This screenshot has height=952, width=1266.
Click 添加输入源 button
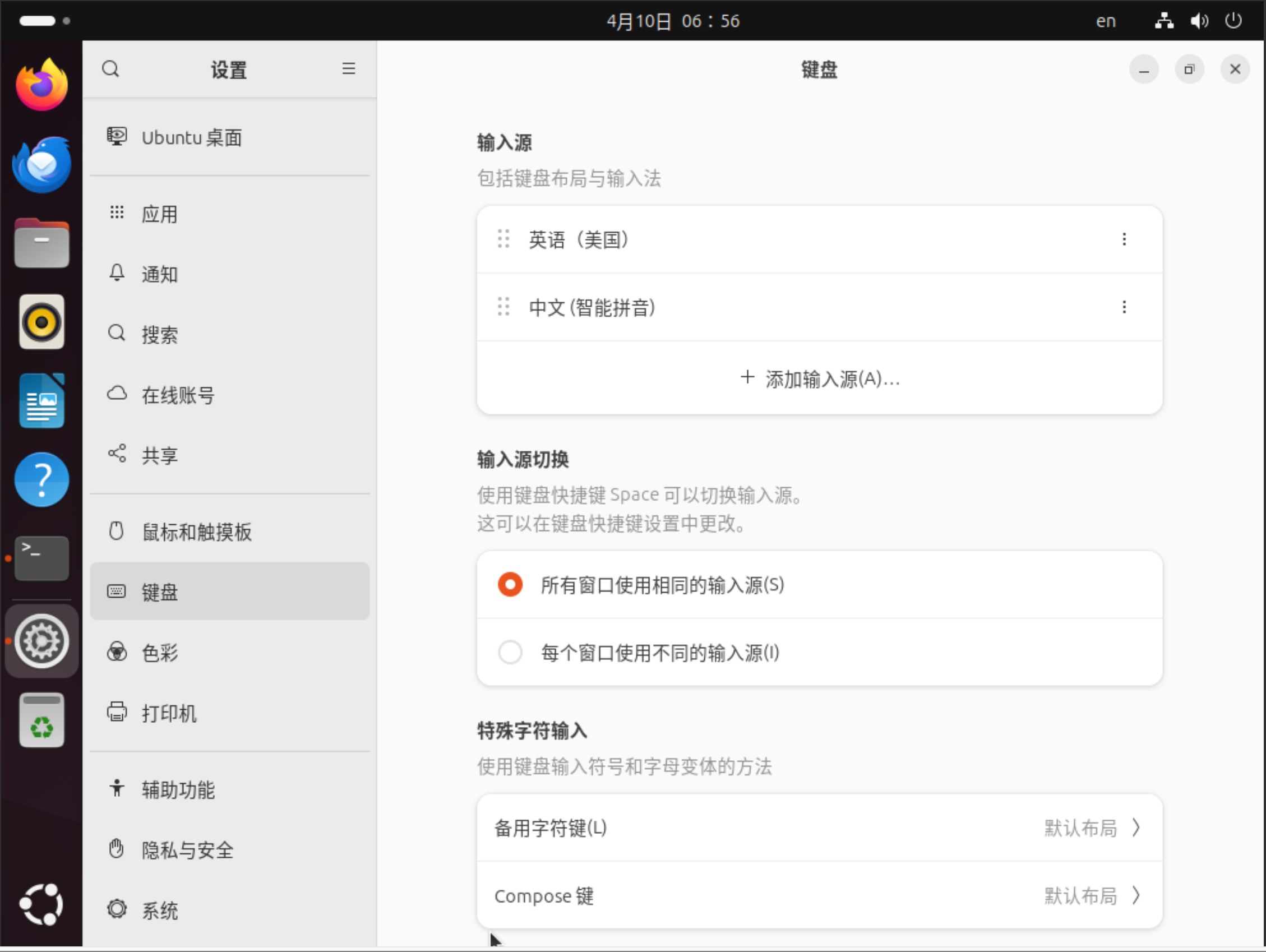[x=819, y=378]
